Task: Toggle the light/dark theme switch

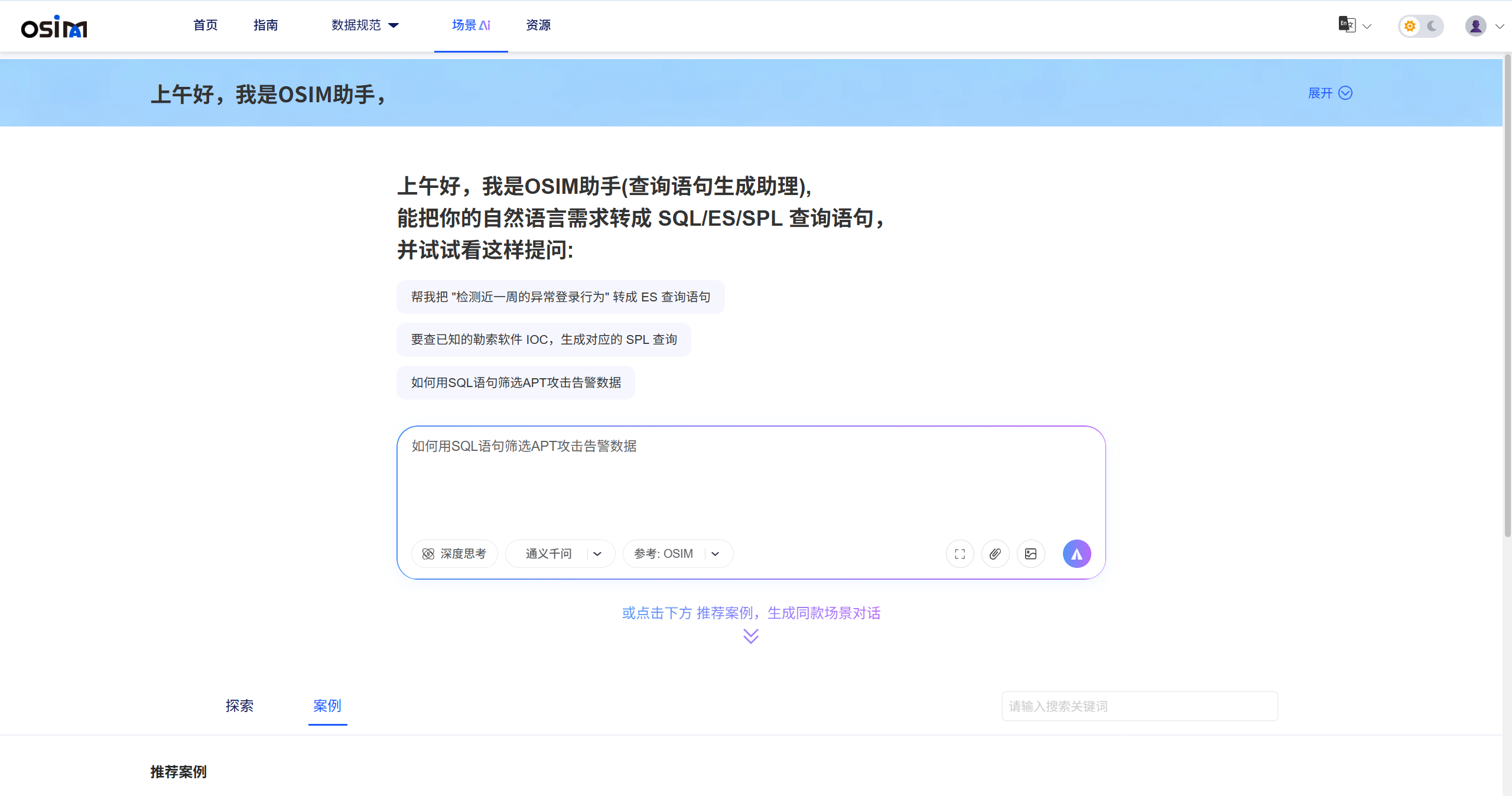Action: click(x=1420, y=26)
